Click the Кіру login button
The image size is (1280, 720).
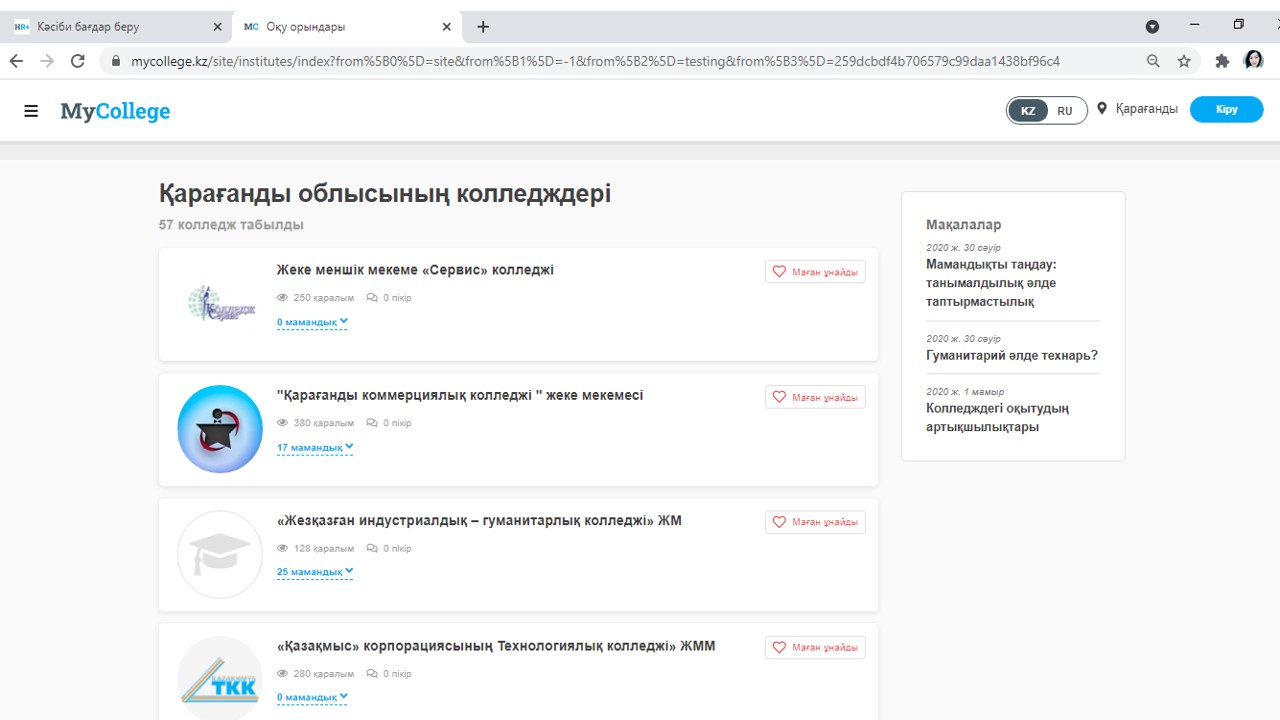[x=1226, y=110]
